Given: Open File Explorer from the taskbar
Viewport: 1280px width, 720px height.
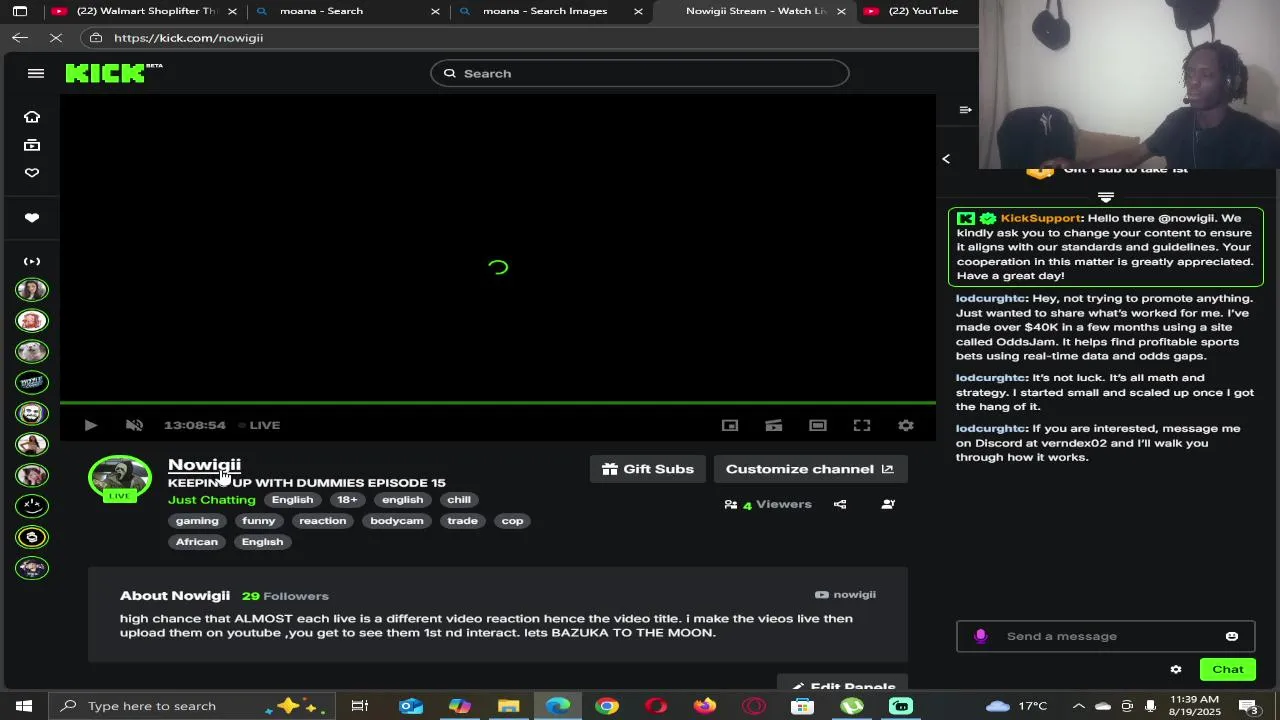Looking at the screenshot, I should [x=509, y=706].
